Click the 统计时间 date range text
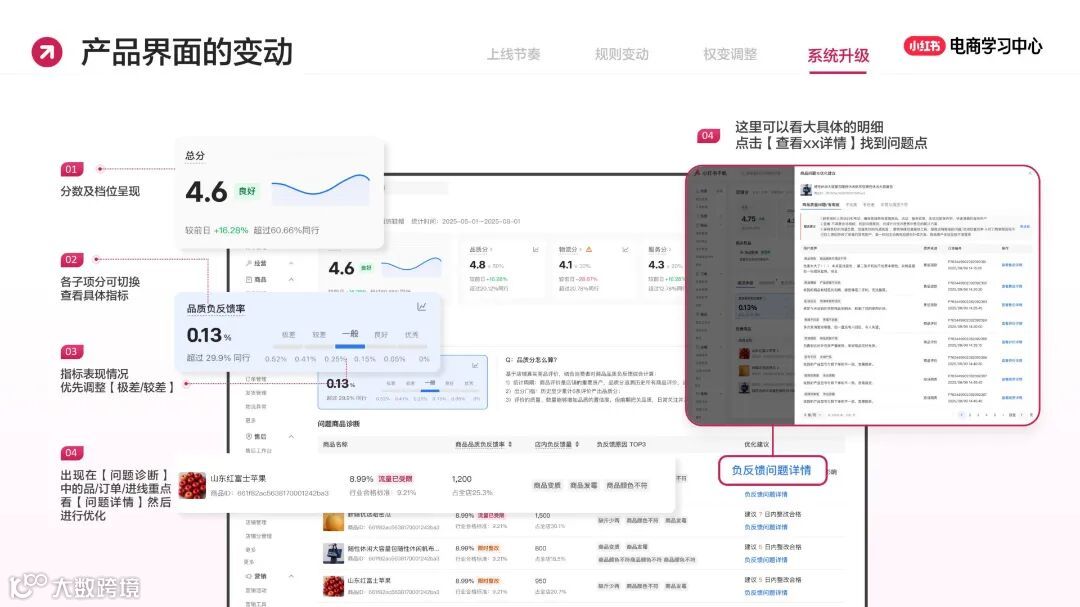 (x=466, y=221)
